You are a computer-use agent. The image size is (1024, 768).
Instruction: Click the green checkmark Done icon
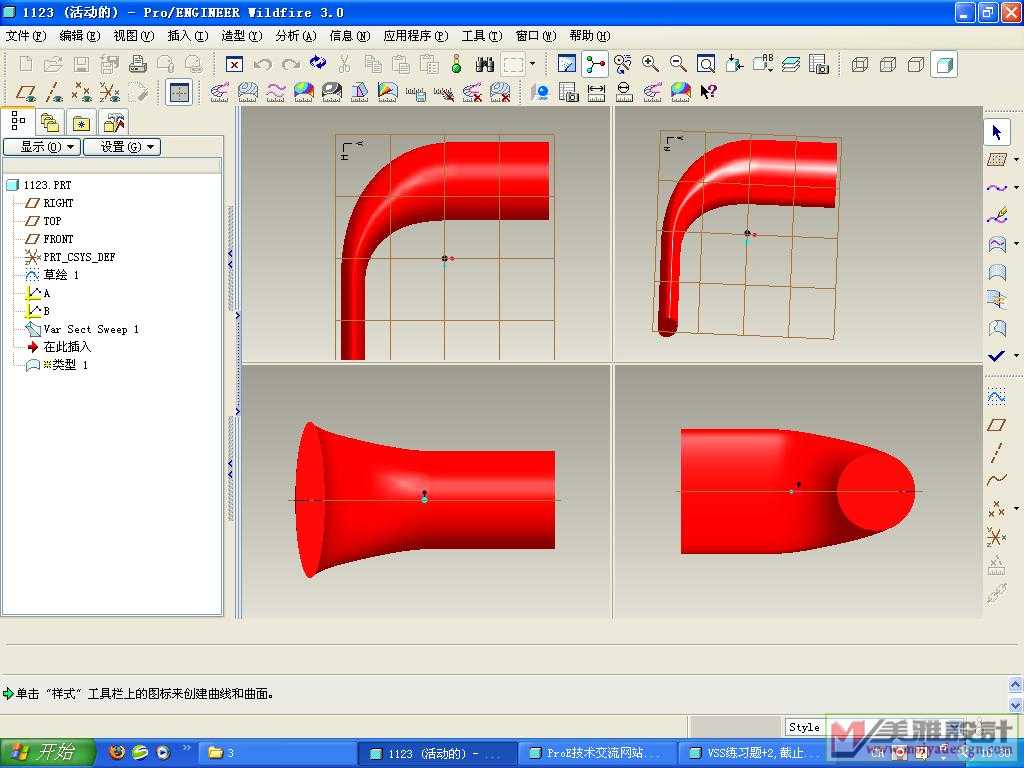tap(996, 356)
